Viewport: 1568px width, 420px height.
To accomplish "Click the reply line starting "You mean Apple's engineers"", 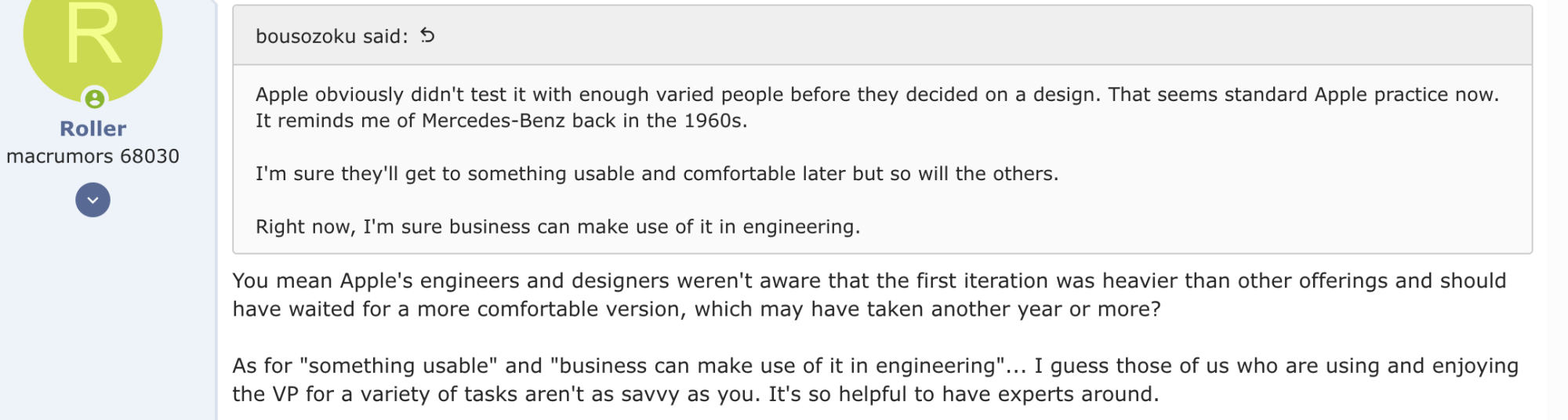I will coord(869,281).
